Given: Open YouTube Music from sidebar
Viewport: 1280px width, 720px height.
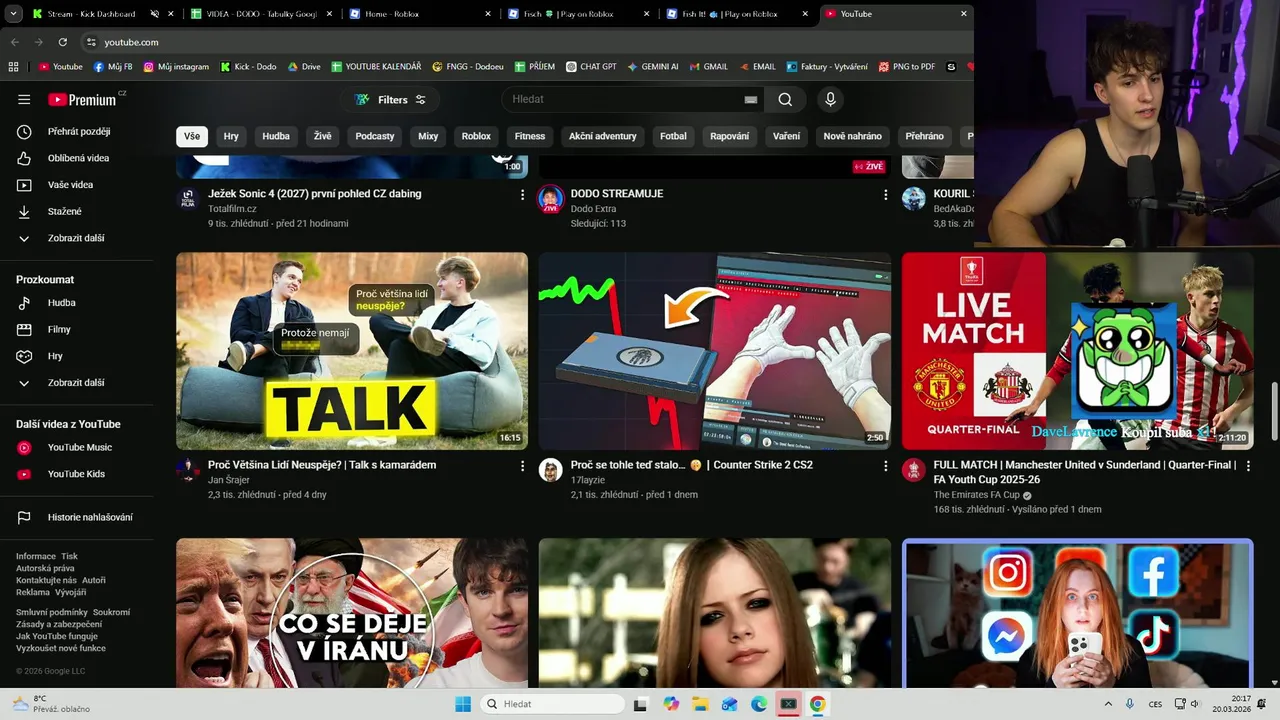Looking at the screenshot, I should pyautogui.click(x=77, y=448).
